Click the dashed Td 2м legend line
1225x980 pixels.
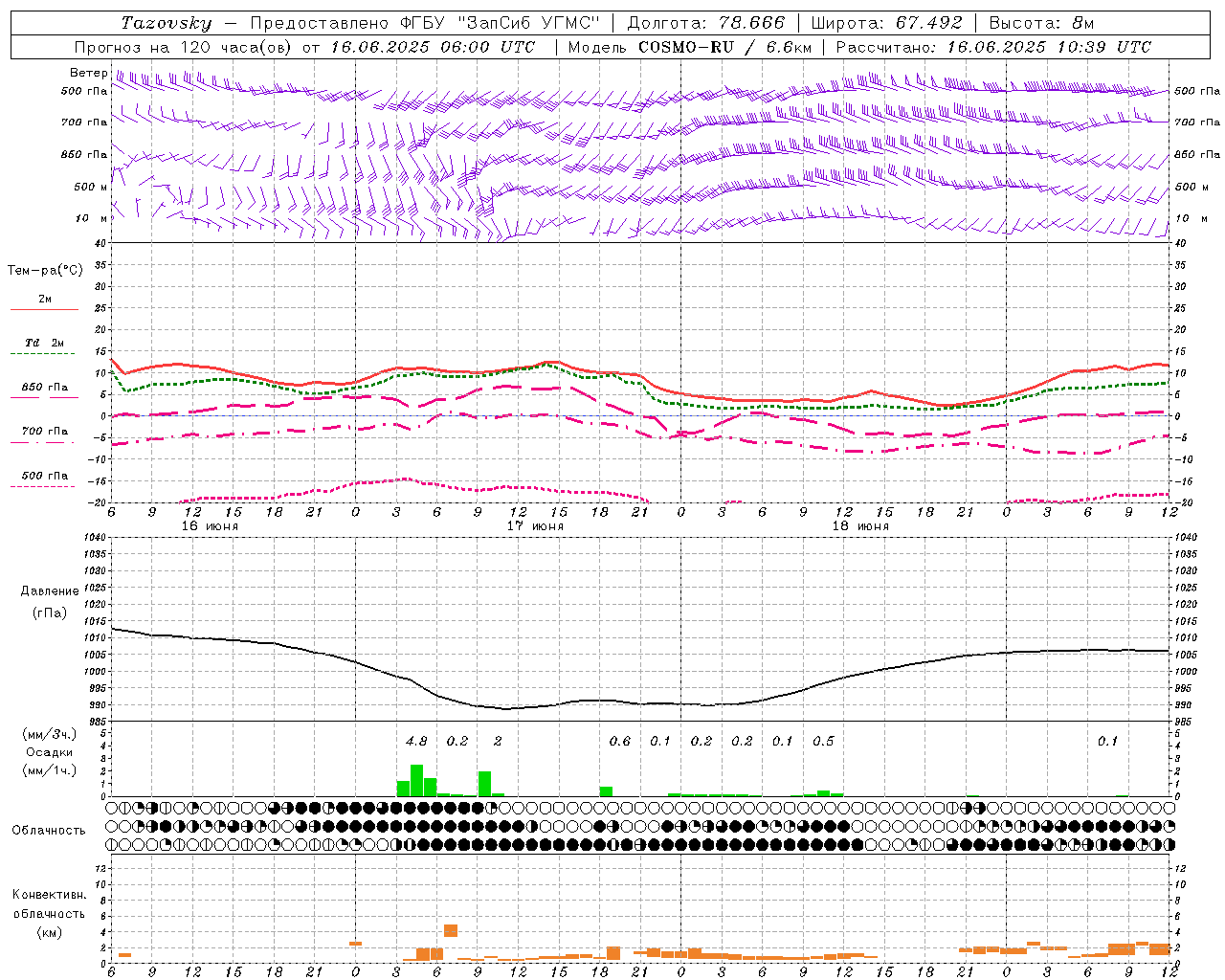pos(43,354)
